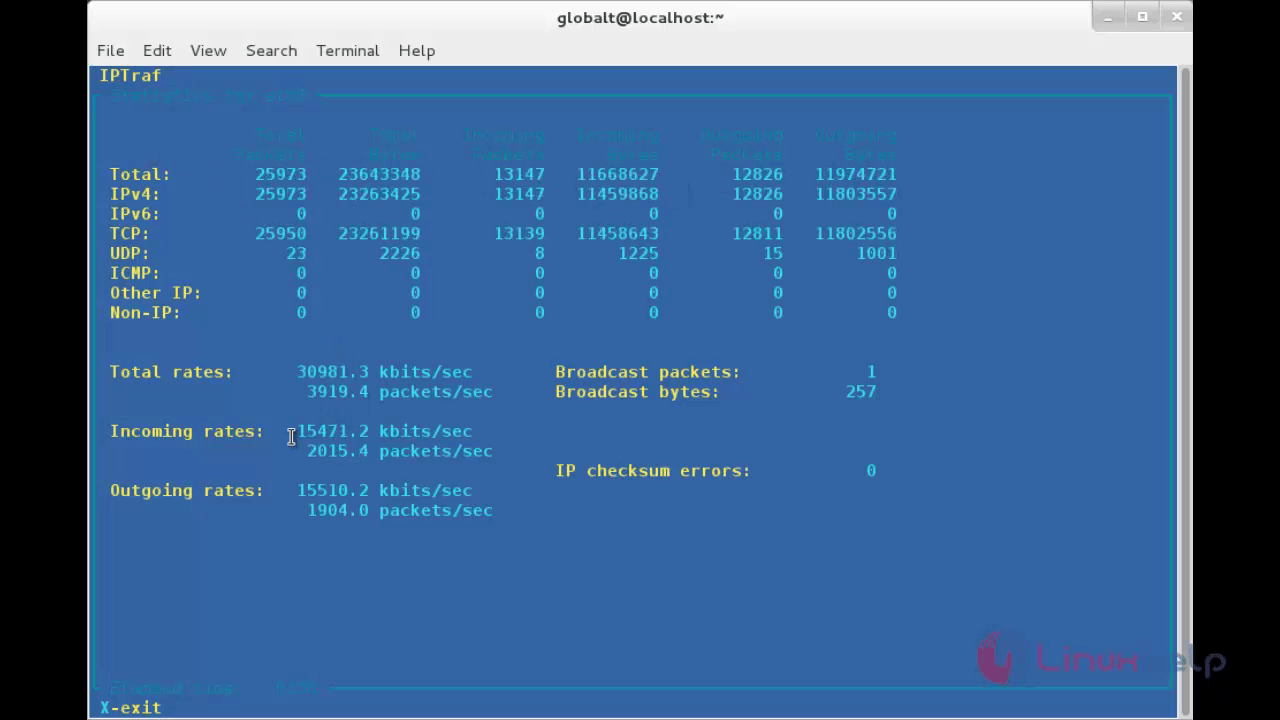The width and height of the screenshot is (1280, 720).
Task: Select the 'Non-IP:' row label
Action: pyautogui.click(x=145, y=313)
